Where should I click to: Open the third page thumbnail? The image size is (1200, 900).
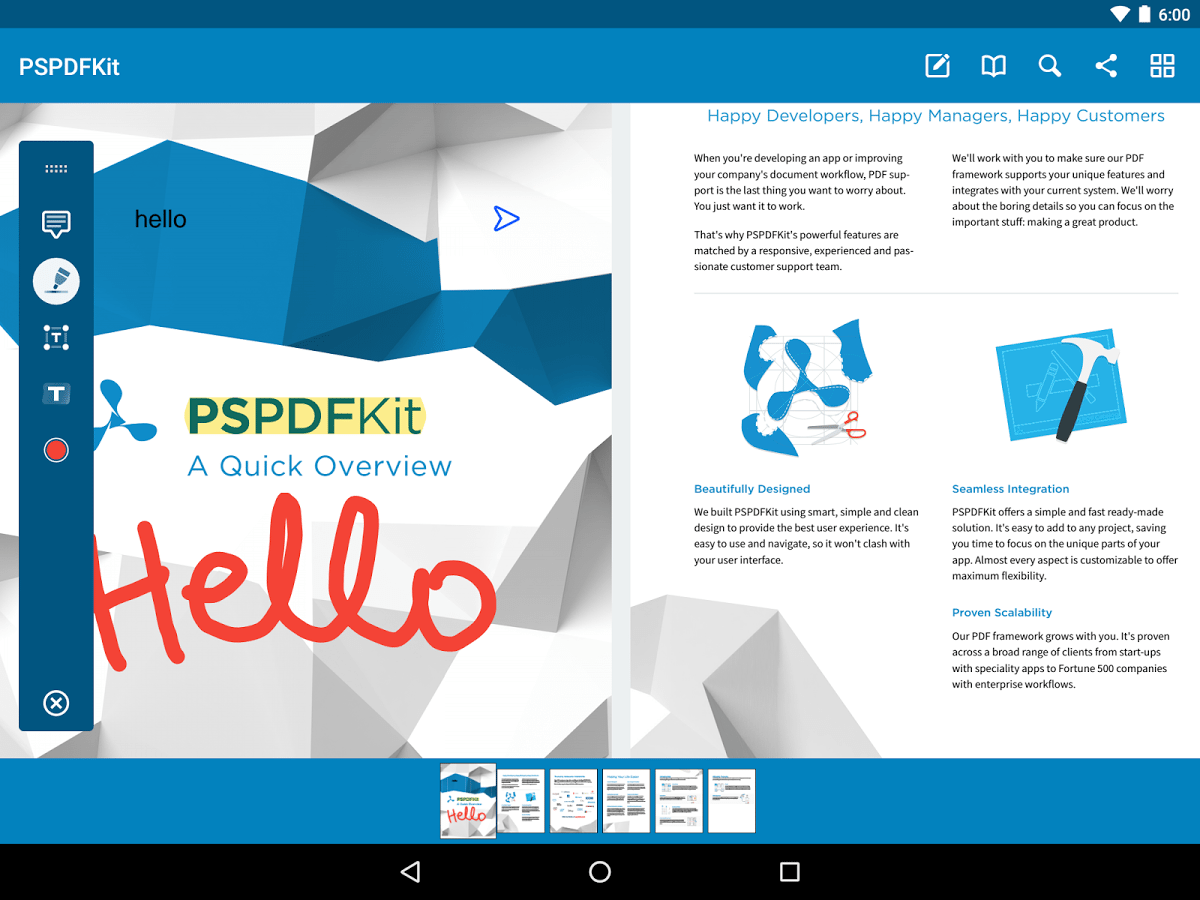click(x=574, y=801)
